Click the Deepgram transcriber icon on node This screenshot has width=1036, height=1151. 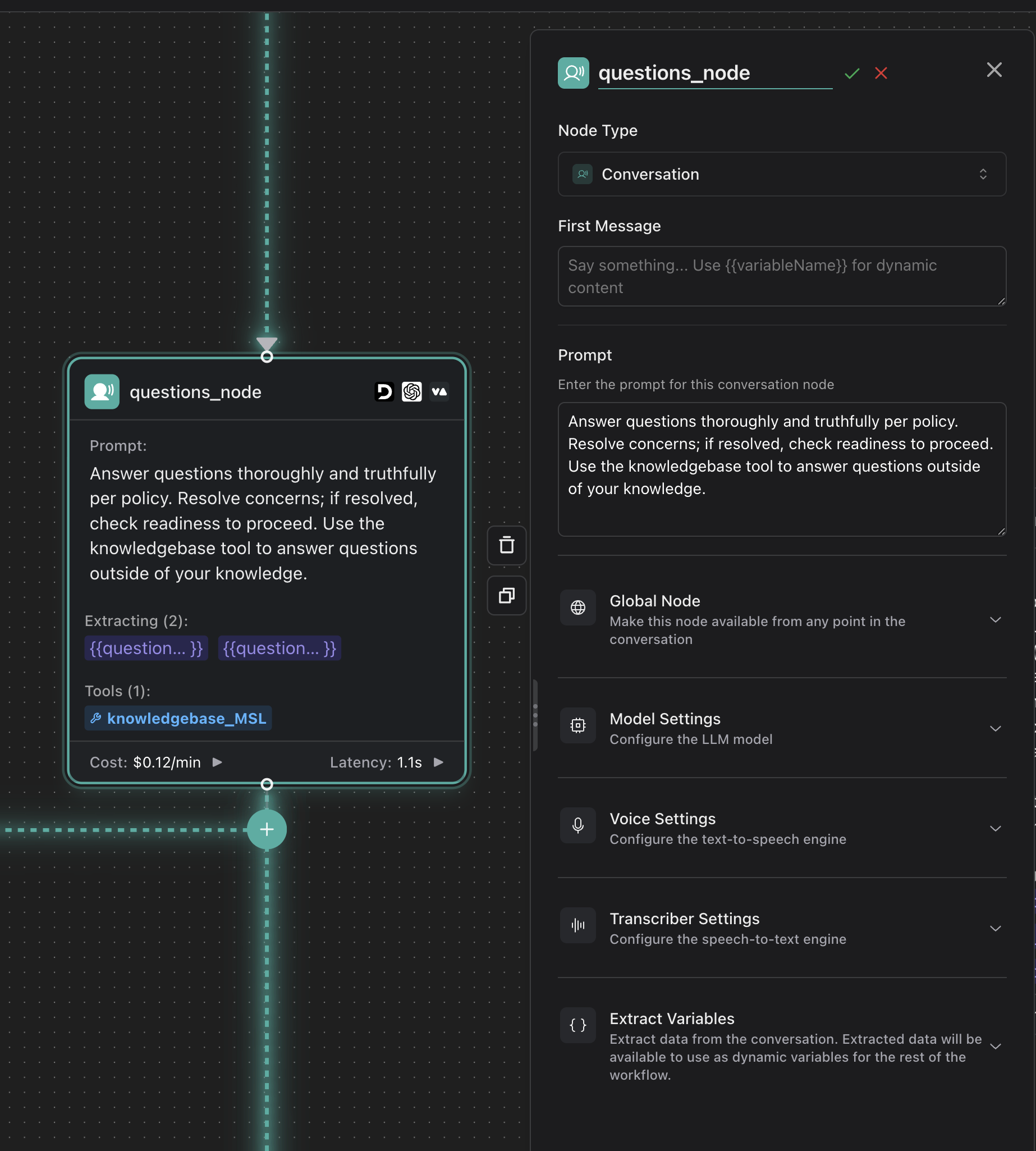tap(384, 392)
